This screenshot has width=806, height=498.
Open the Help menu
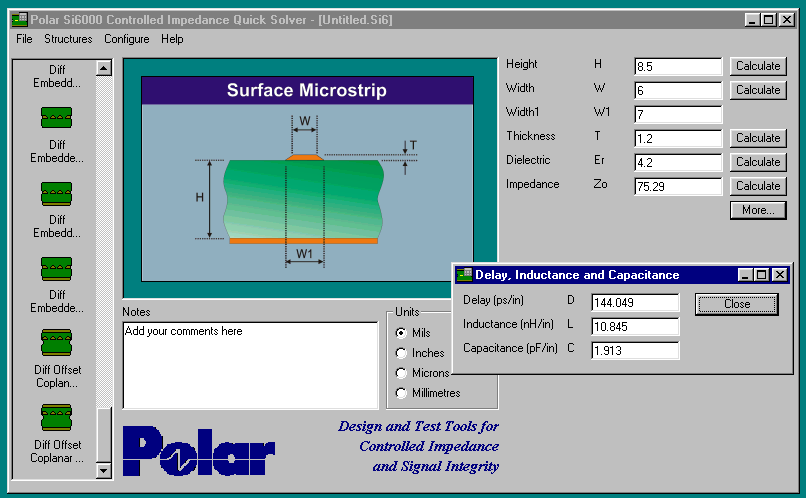point(172,39)
